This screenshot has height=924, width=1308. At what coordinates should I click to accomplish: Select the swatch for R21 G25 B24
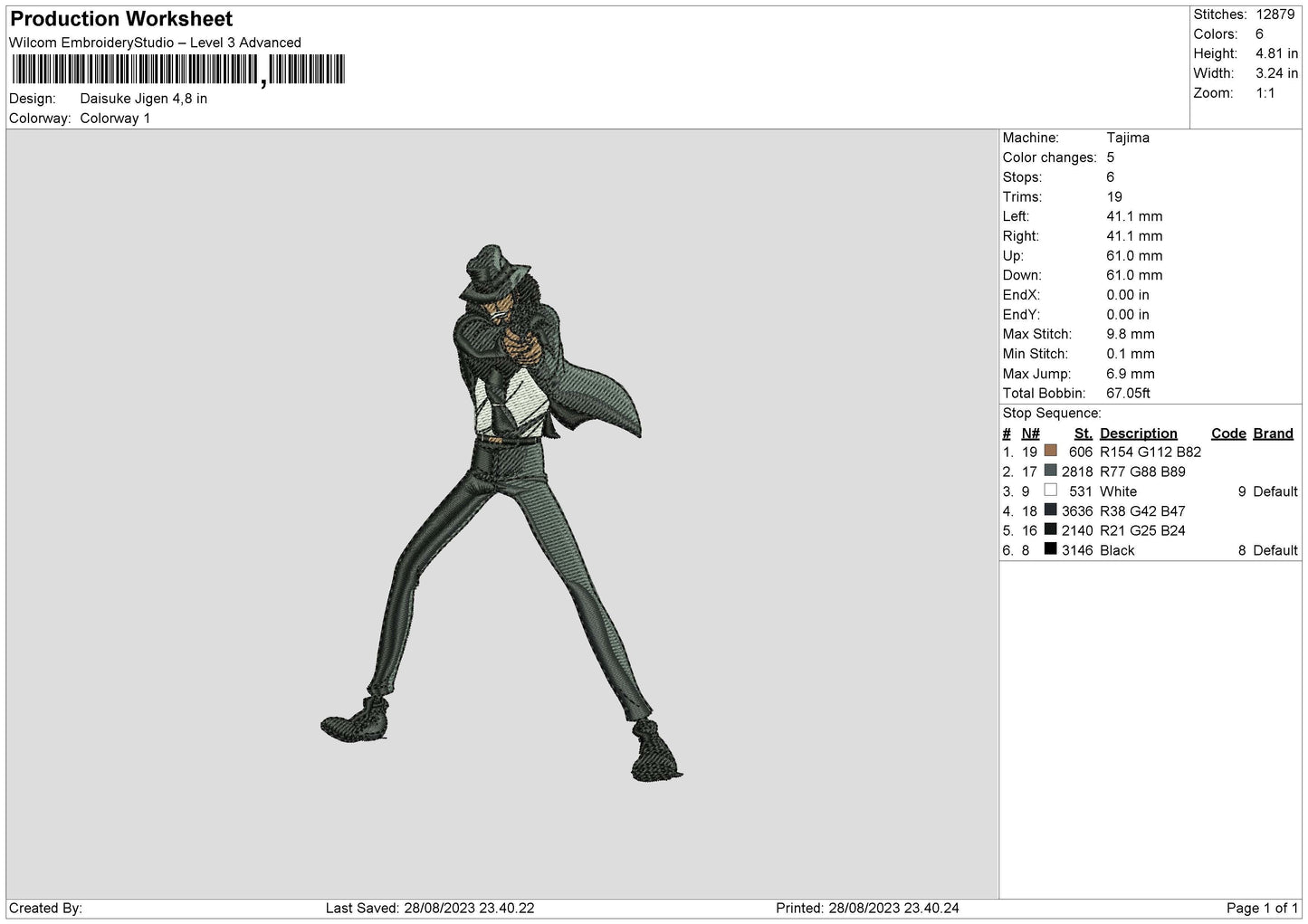click(x=1050, y=529)
